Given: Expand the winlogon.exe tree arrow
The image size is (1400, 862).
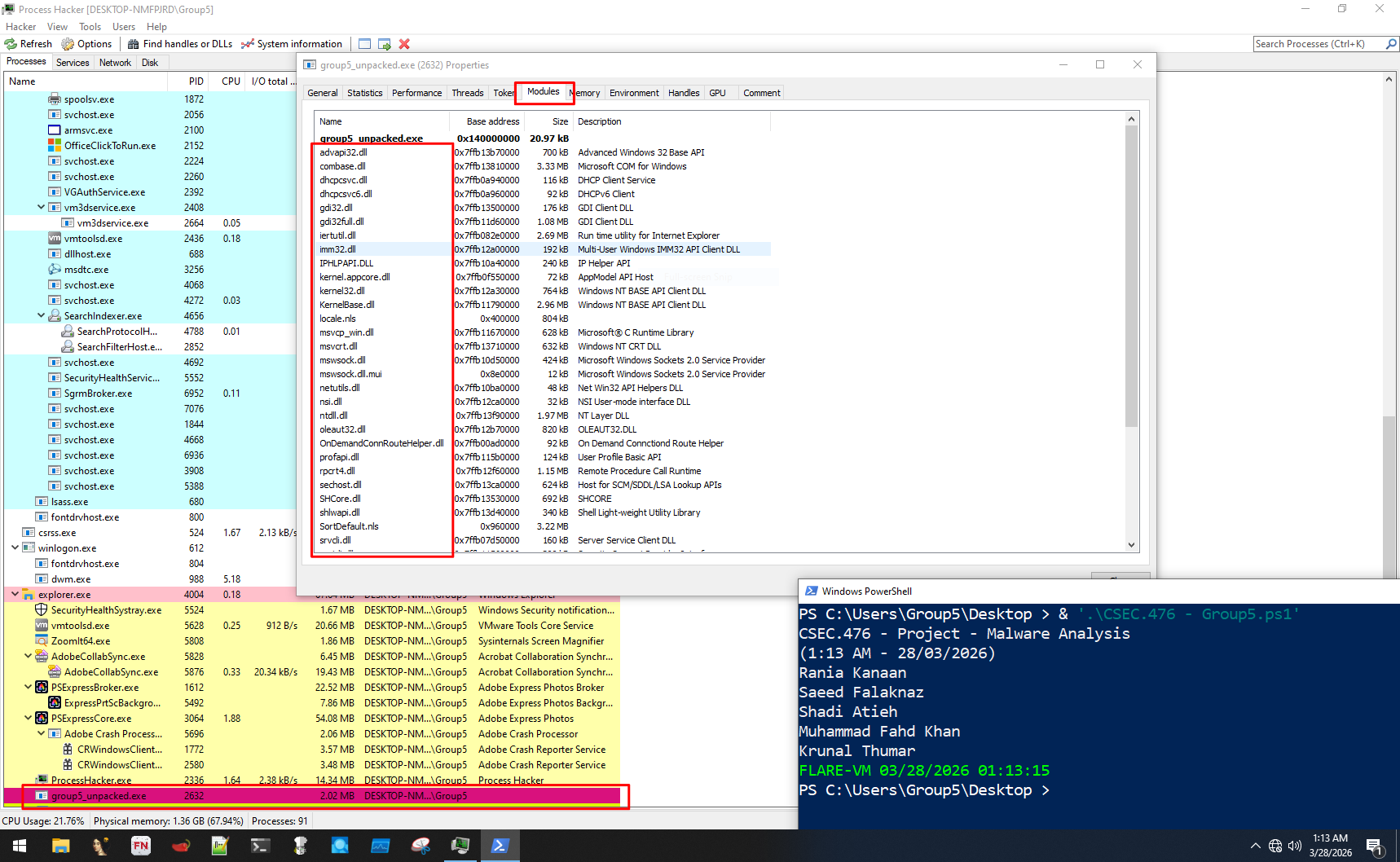Looking at the screenshot, I should click(x=14, y=548).
